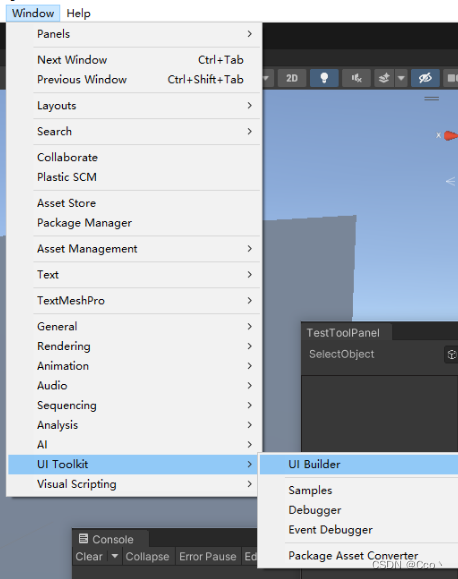The image size is (458, 579).
Task: Toggle scene audio mute icon
Action: [x=356, y=78]
